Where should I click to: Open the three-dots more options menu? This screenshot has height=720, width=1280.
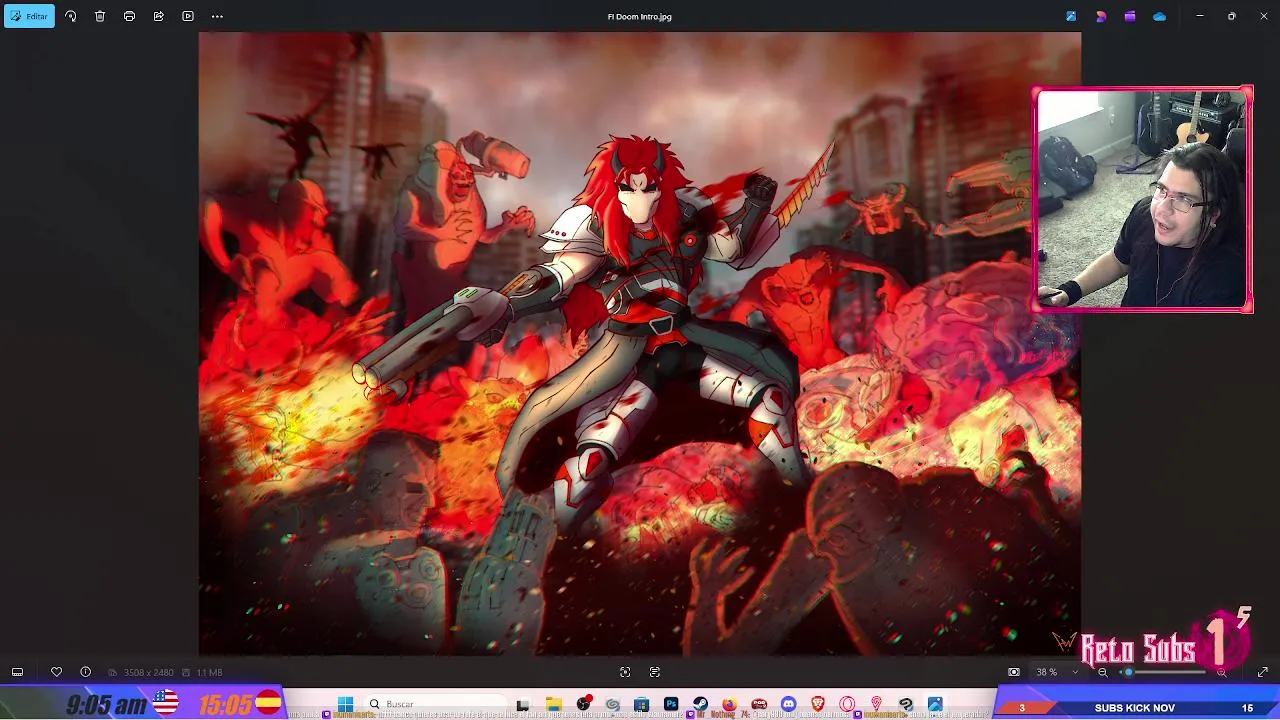[217, 16]
